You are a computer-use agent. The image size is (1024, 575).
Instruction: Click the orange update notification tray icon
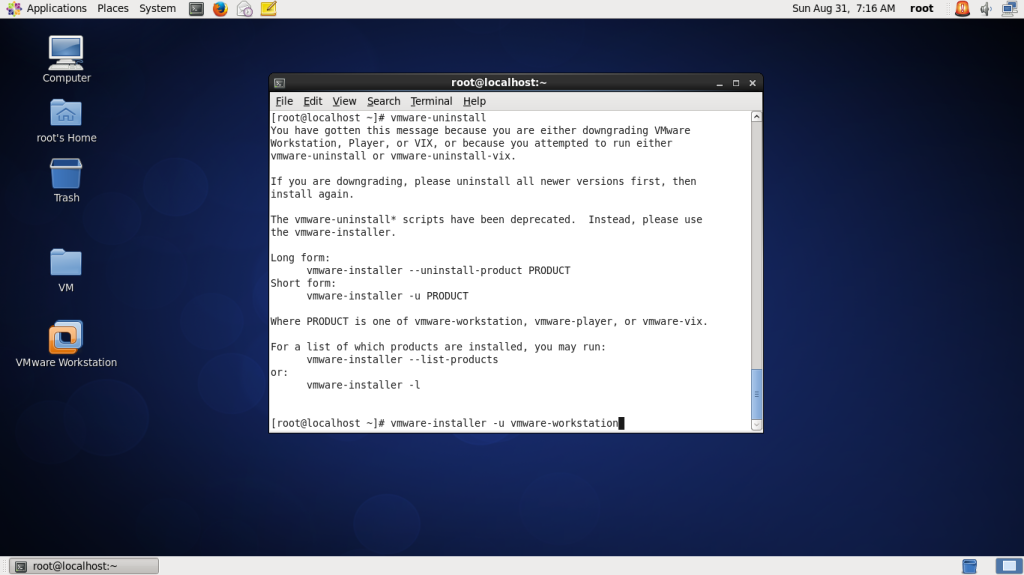coord(962,8)
